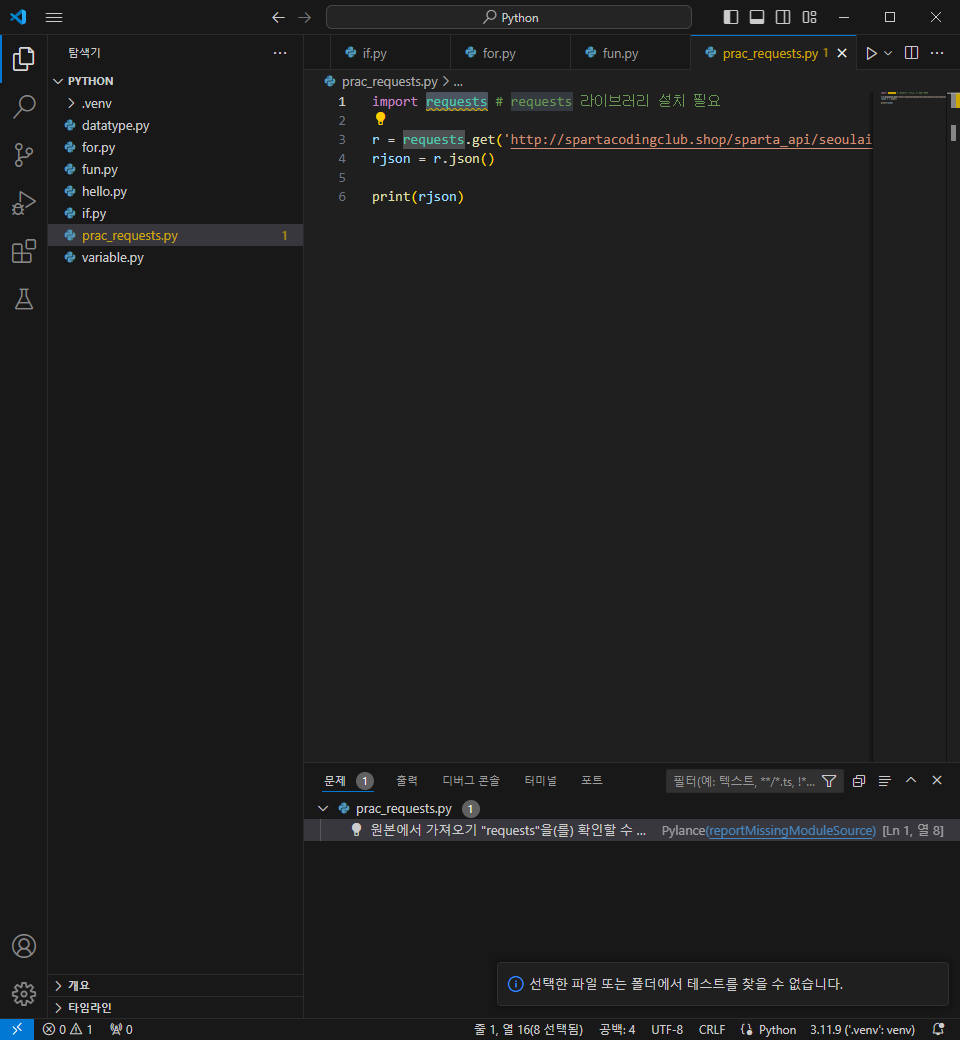
Task: Switch to the fun.py editor tab
Action: coord(630,53)
